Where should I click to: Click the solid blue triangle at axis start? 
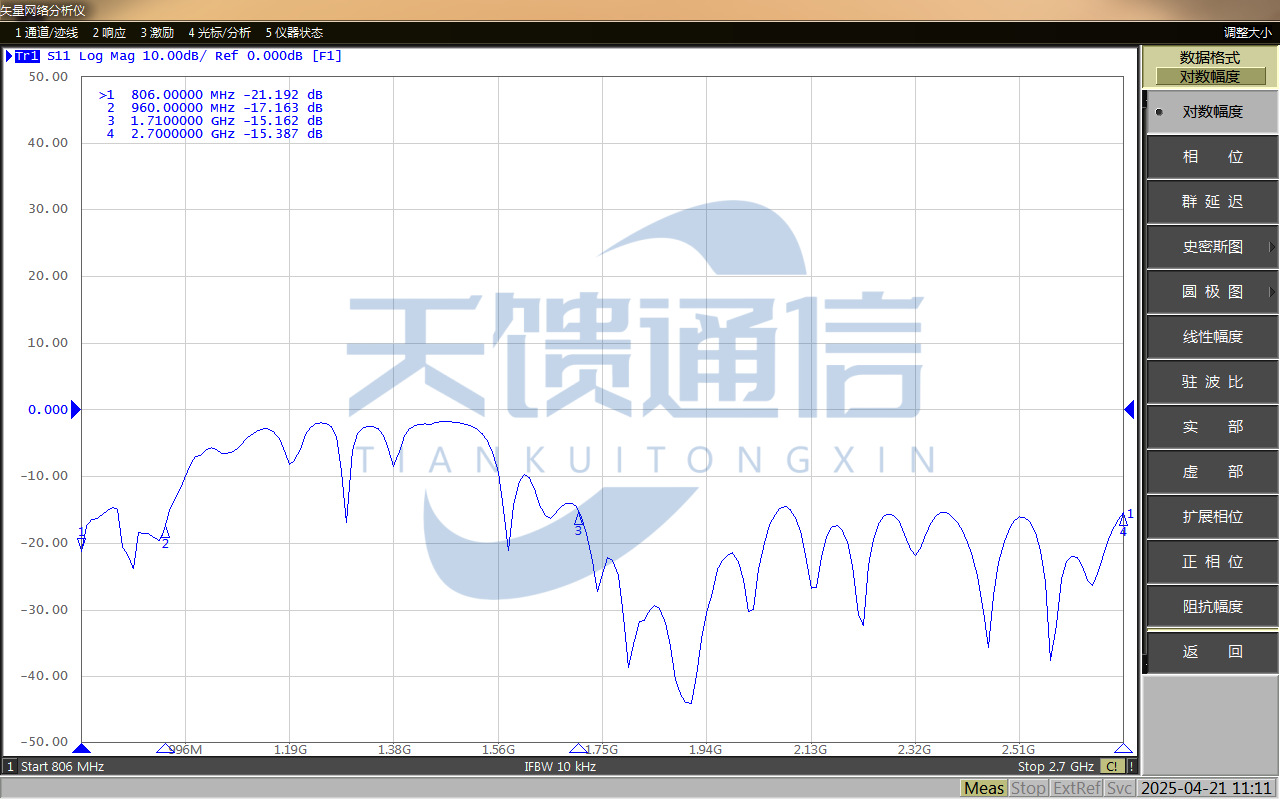(82, 748)
